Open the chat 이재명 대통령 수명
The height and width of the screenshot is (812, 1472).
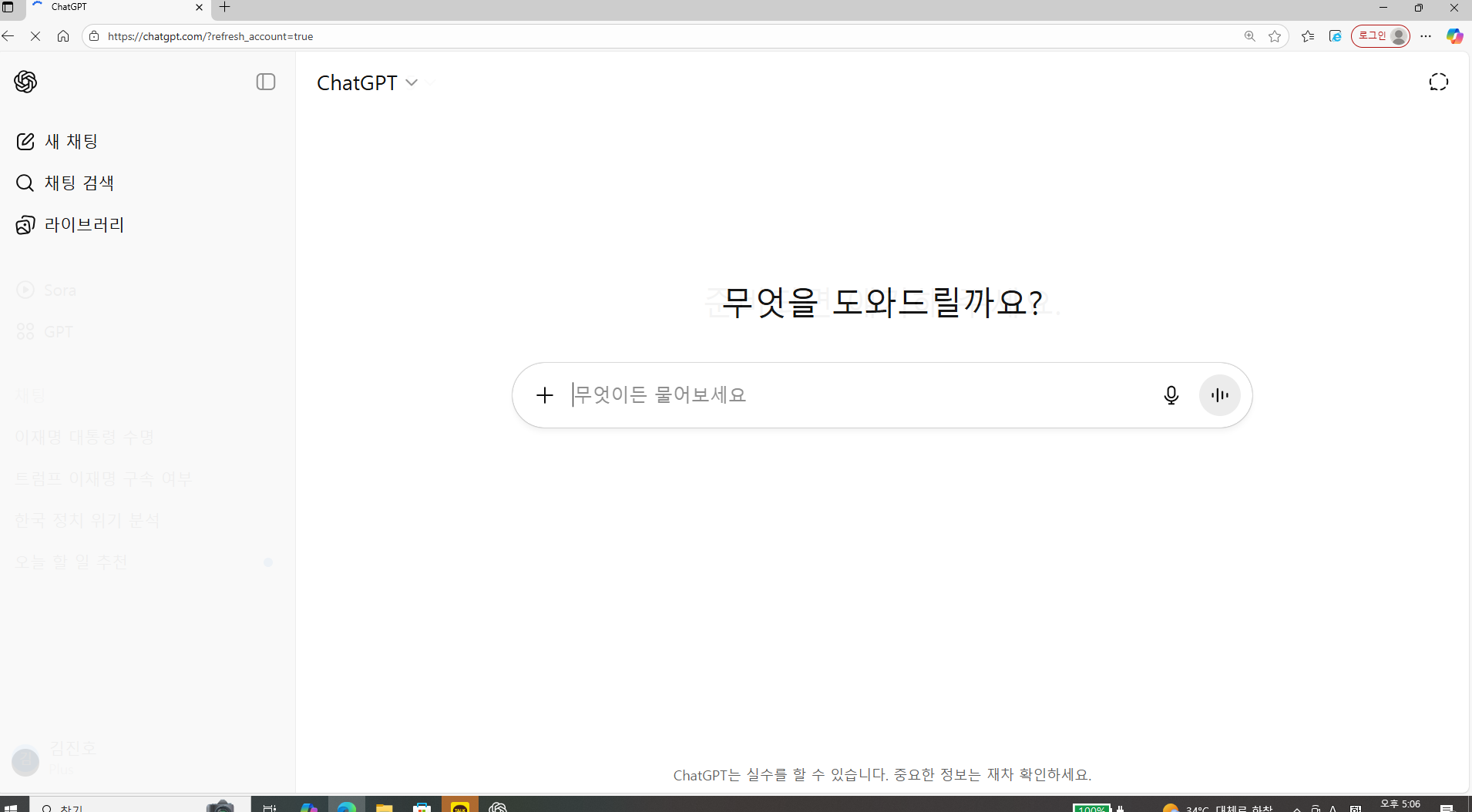coord(85,437)
